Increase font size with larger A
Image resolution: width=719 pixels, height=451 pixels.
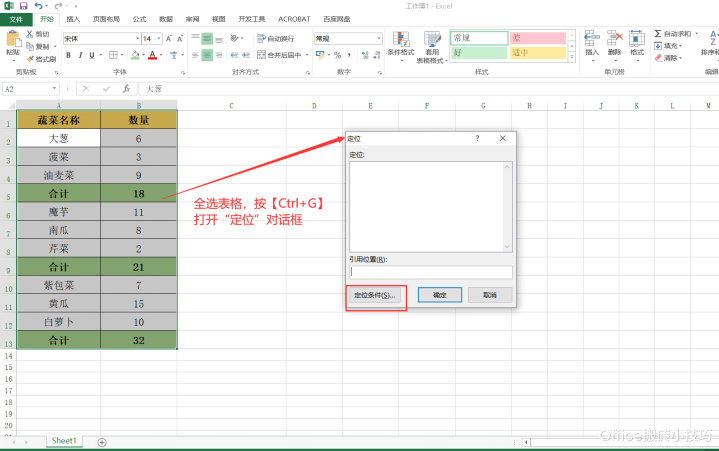point(169,38)
